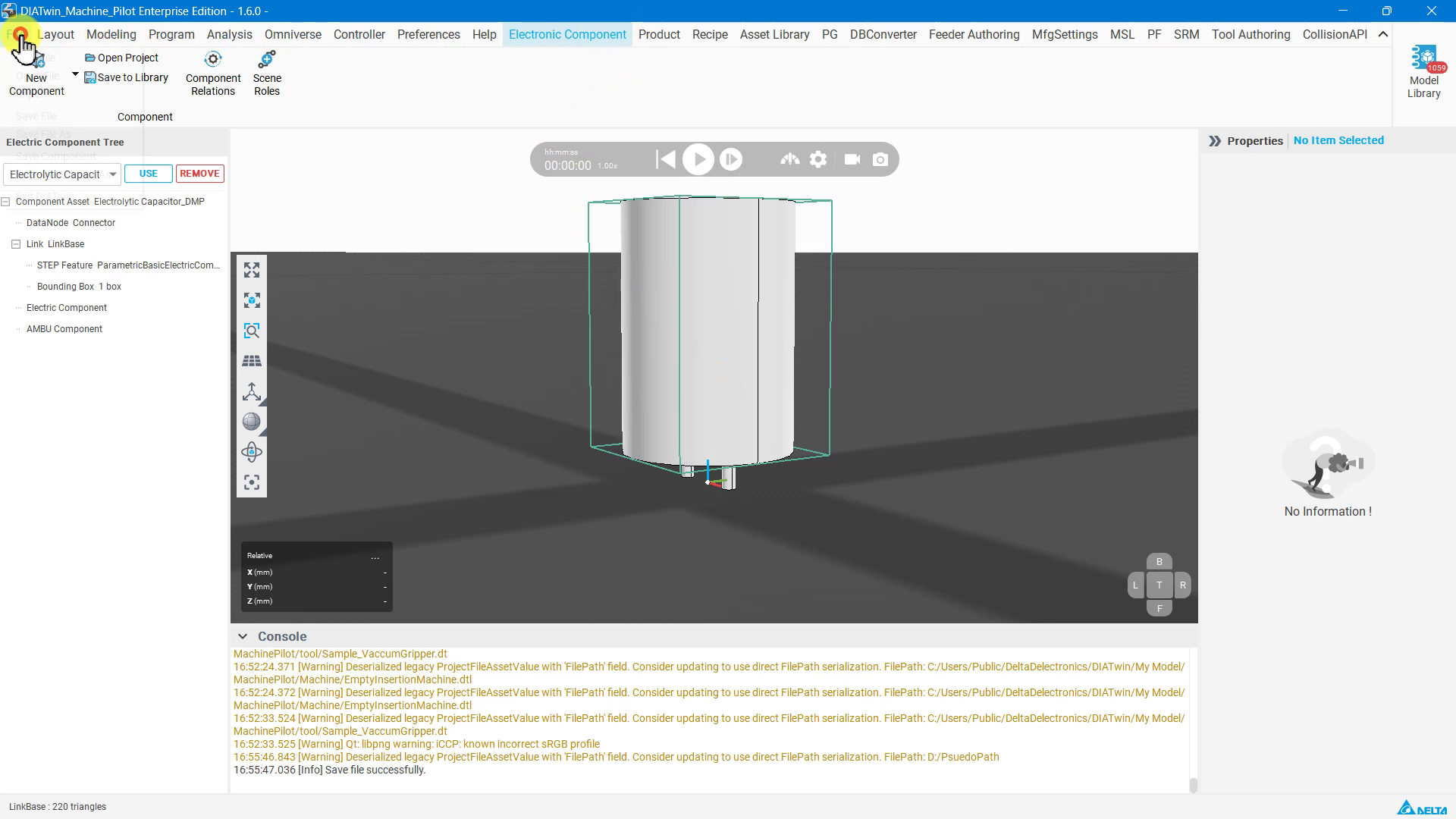Open the Asset Library tab
This screenshot has width=1456, height=819.
click(x=775, y=34)
